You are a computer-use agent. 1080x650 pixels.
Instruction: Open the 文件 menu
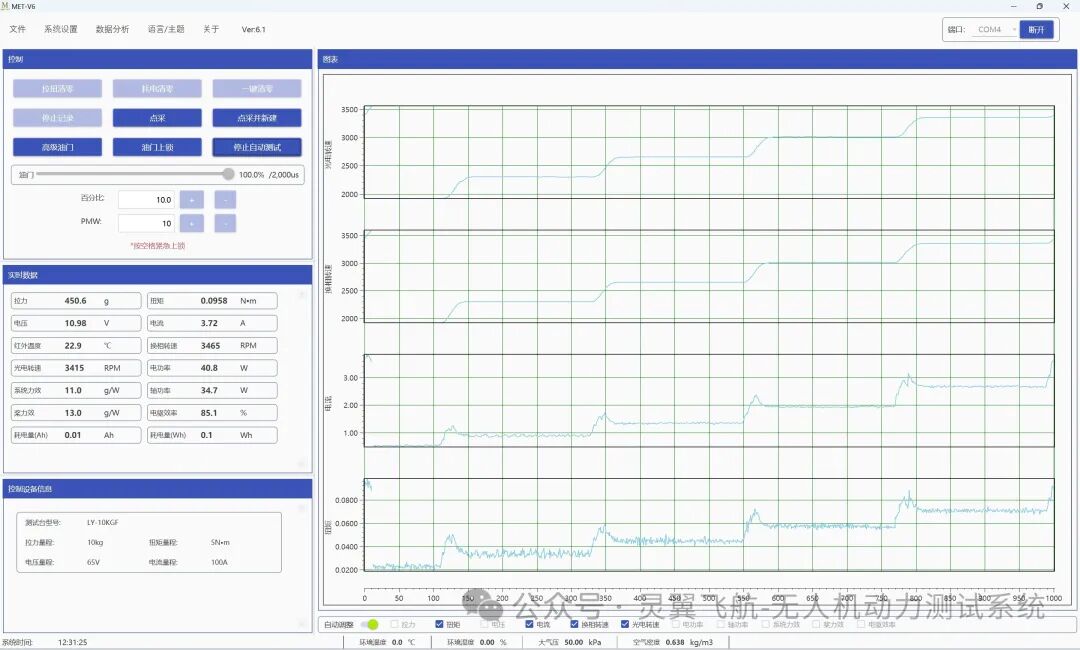pyautogui.click(x=17, y=29)
